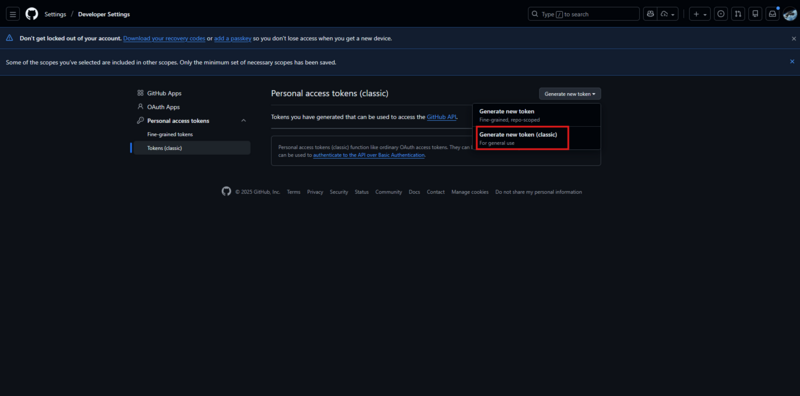Screen dimensions: 800x396
Task: Click the GitHub API link
Action: pyautogui.click(x=442, y=117)
